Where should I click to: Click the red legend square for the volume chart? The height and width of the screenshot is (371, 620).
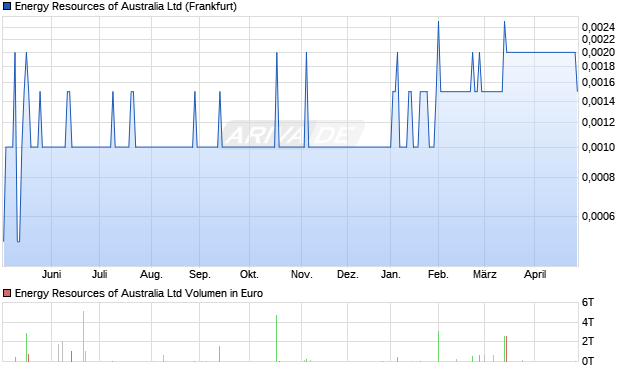pyautogui.click(x=7, y=293)
